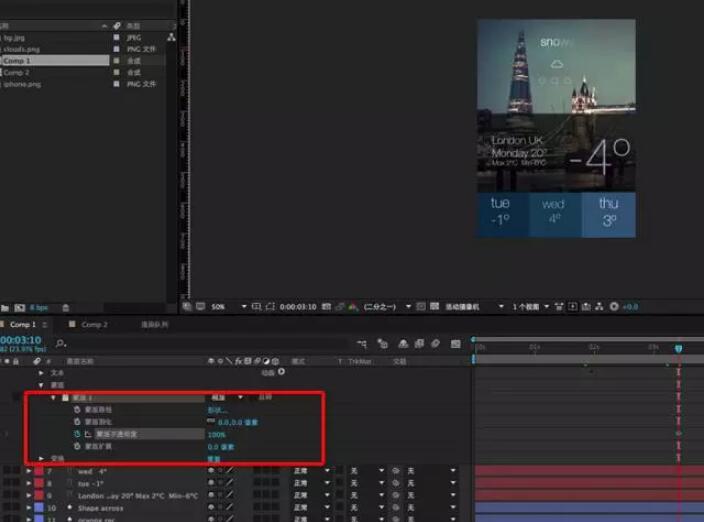Toggle stopwatch for mask expansion property
Image resolution: width=704 pixels, height=522 pixels.
coord(77,447)
